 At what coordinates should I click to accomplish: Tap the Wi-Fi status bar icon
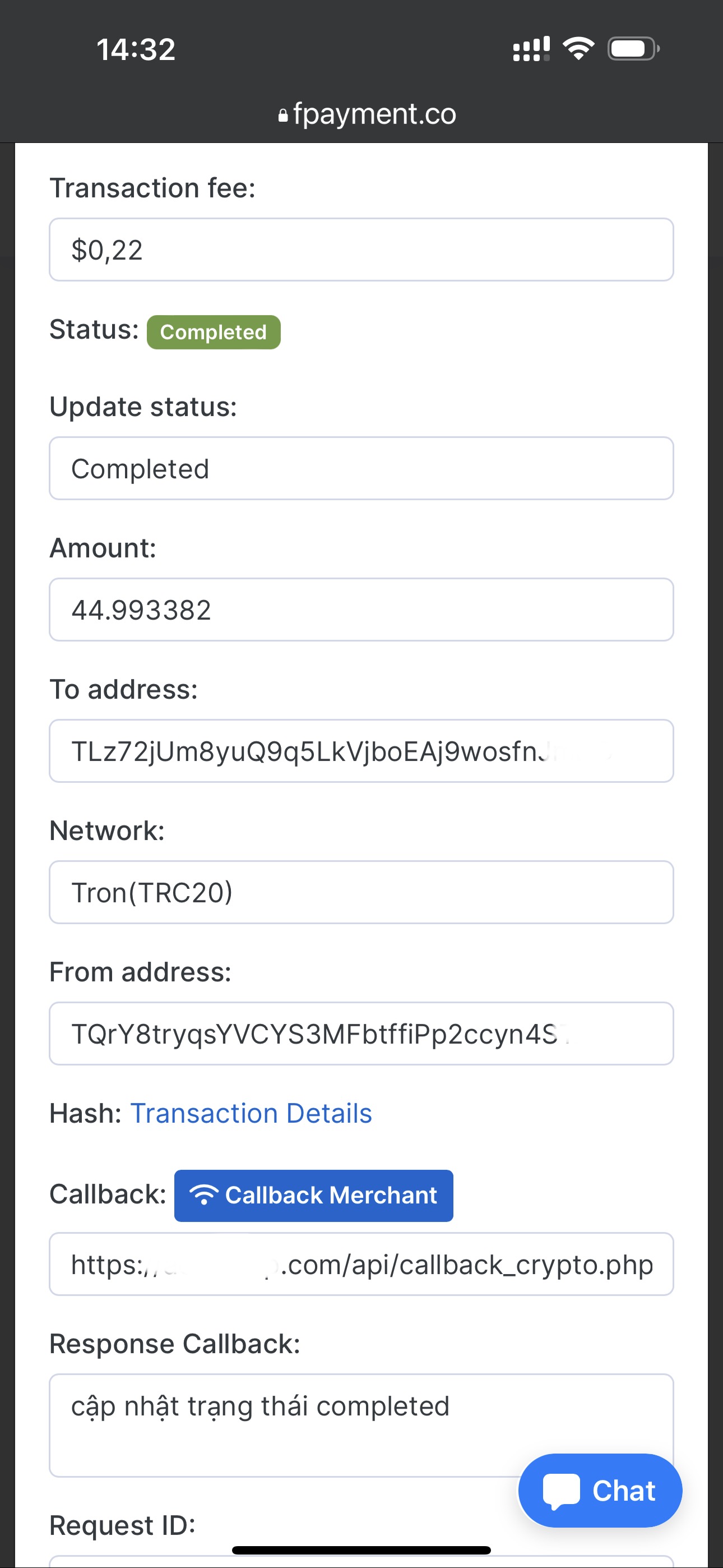pos(578,48)
